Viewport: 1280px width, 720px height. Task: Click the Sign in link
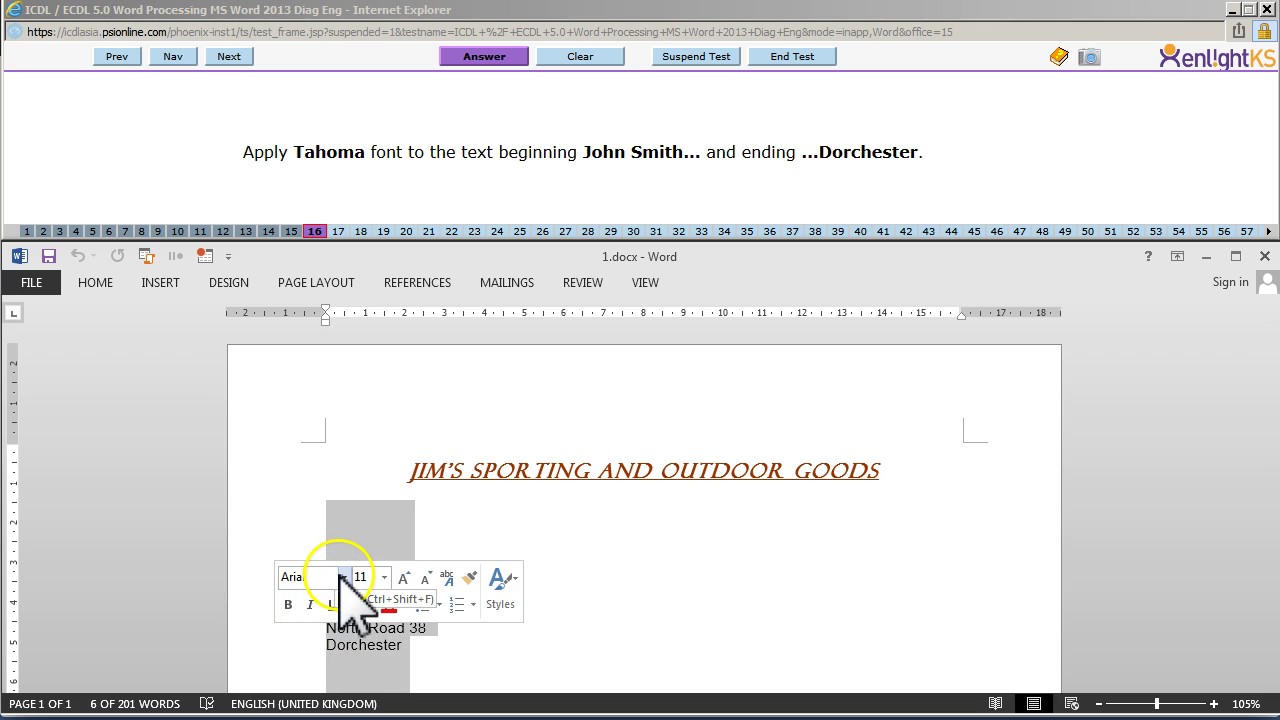(1230, 282)
